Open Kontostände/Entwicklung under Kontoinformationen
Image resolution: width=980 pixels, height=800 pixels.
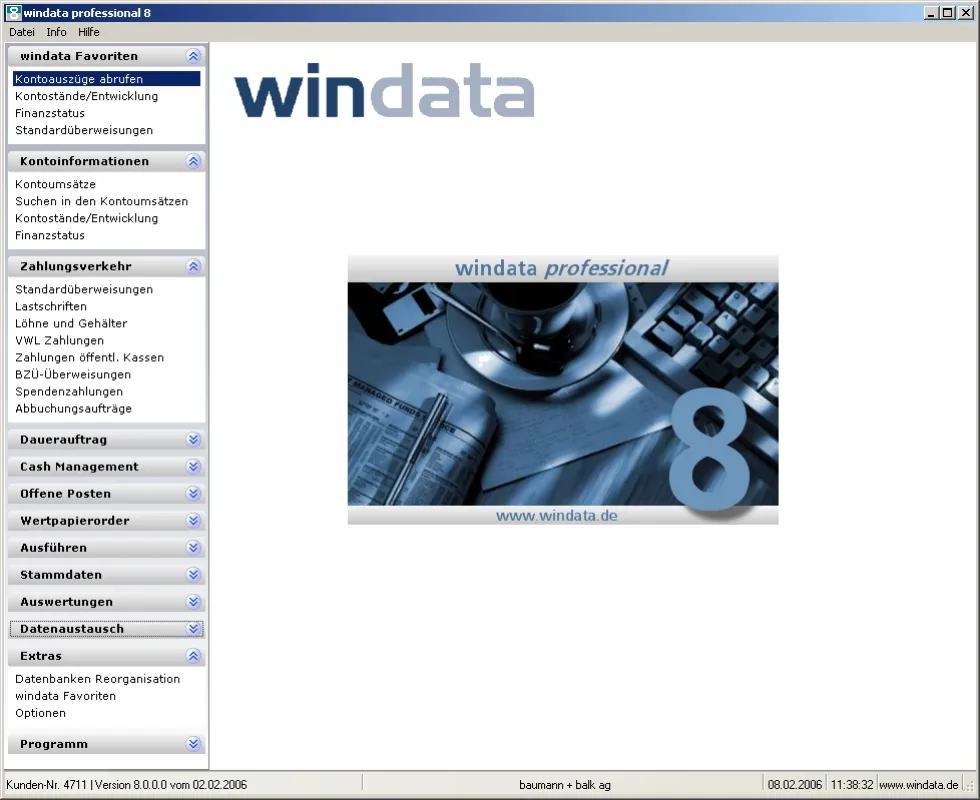[86, 218]
